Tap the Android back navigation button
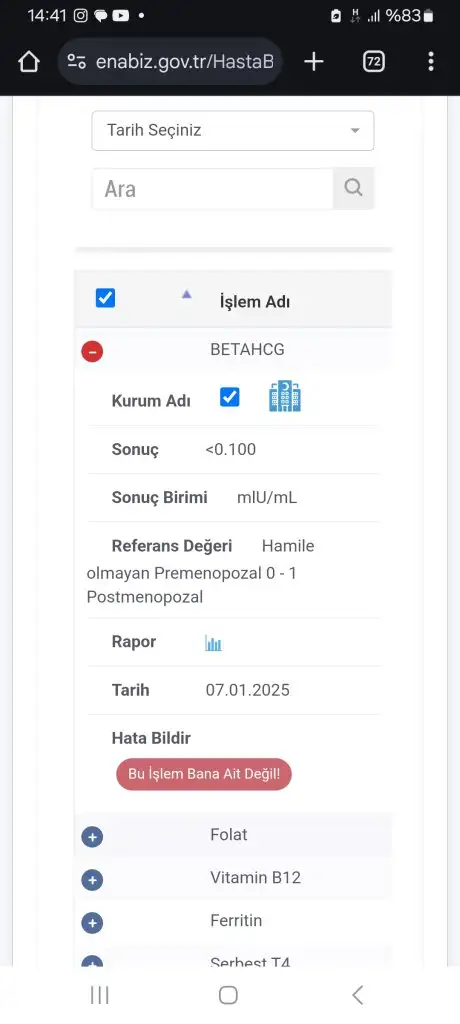 tap(357, 995)
